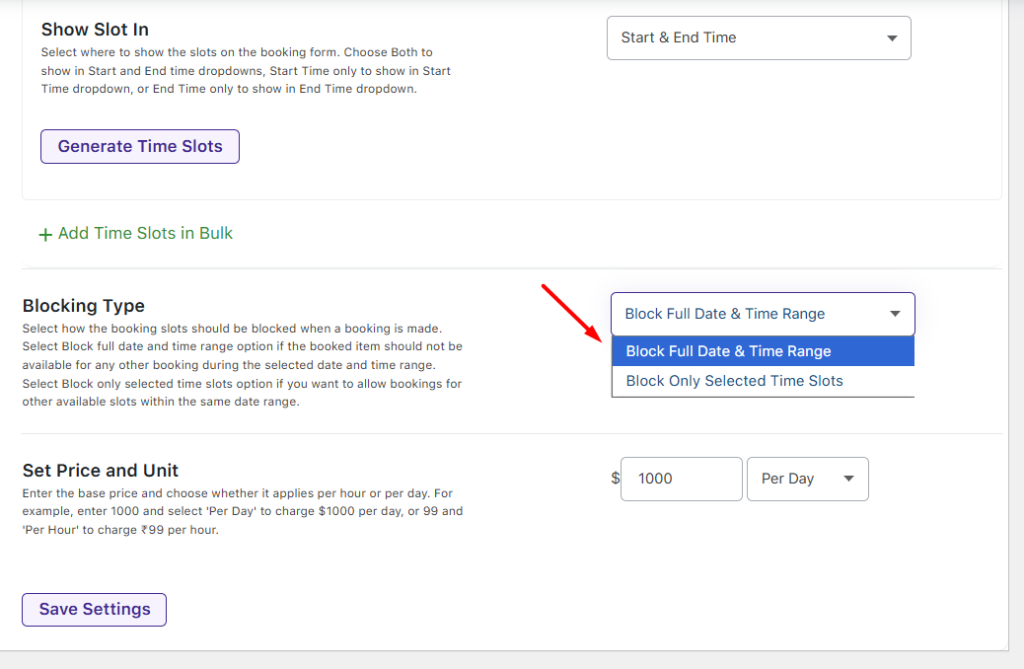The width and height of the screenshot is (1024, 669).
Task: Click the Set Price and Unit description text
Action: (x=242, y=512)
